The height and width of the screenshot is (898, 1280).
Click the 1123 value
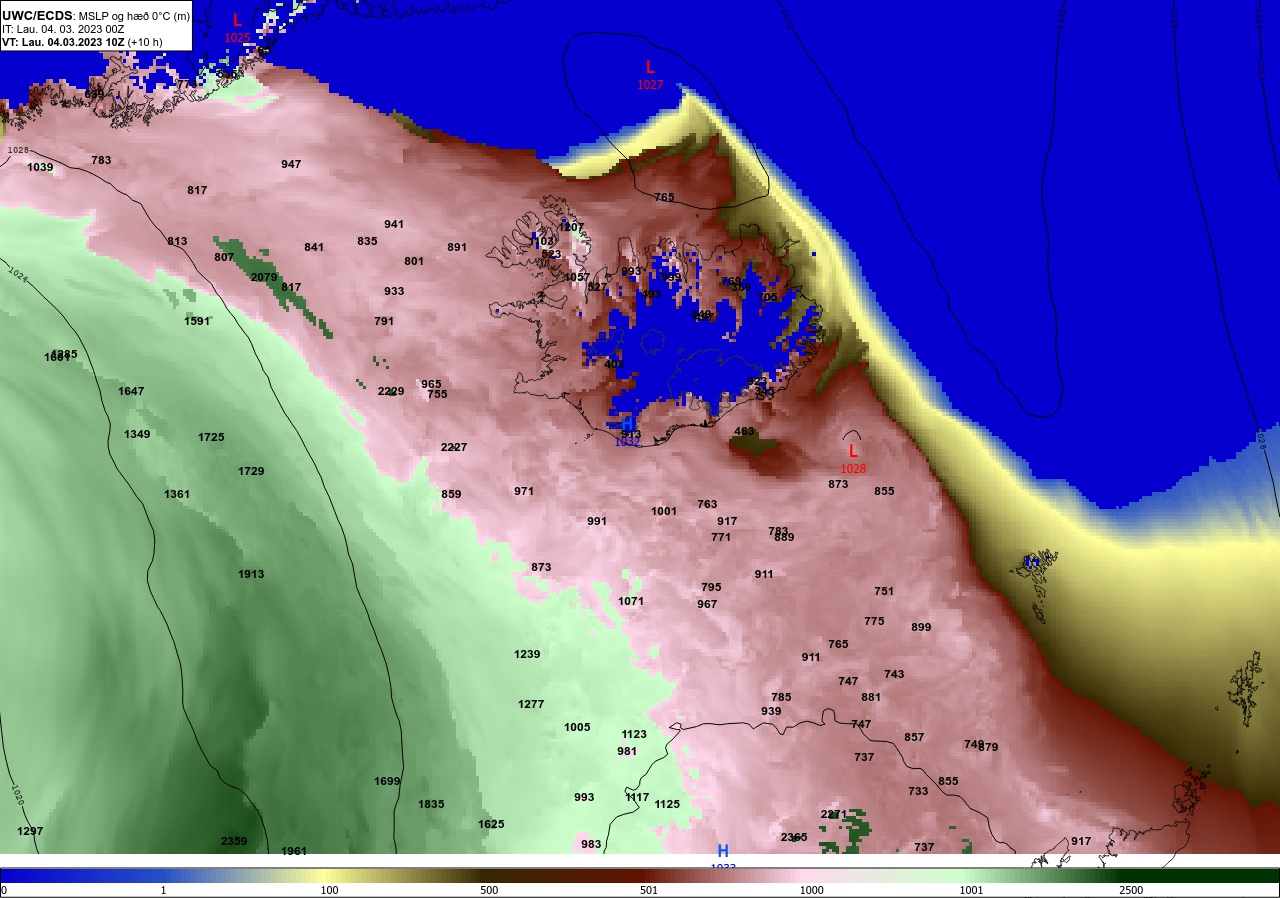pos(634,734)
